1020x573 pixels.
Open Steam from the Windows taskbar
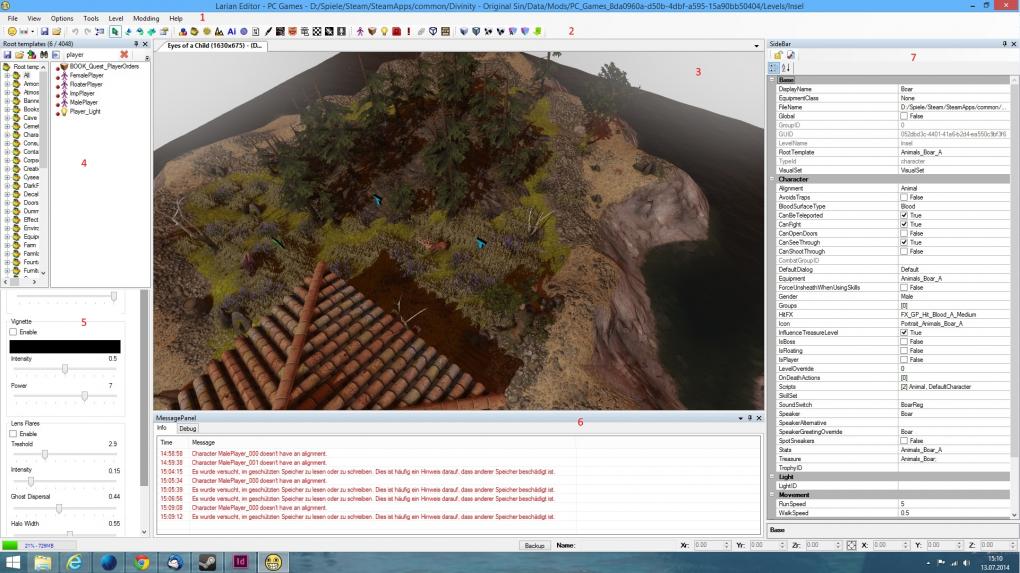207,562
